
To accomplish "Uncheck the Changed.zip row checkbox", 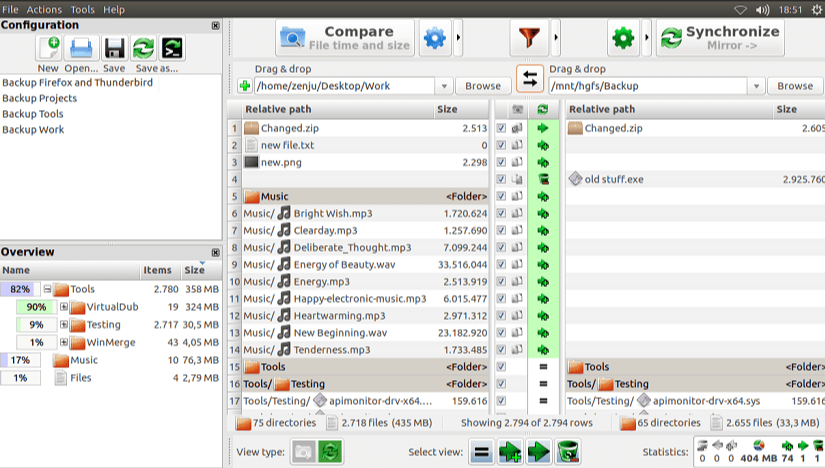I will point(501,128).
